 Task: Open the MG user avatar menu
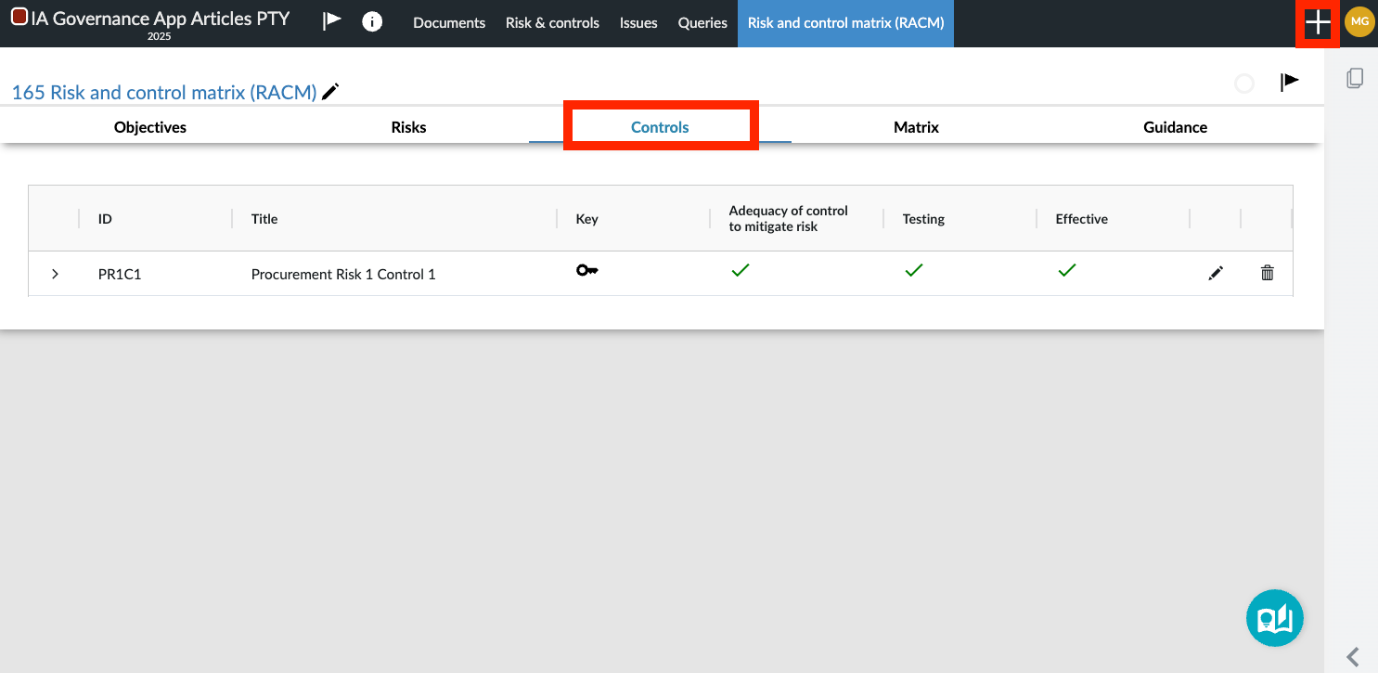(1359, 22)
